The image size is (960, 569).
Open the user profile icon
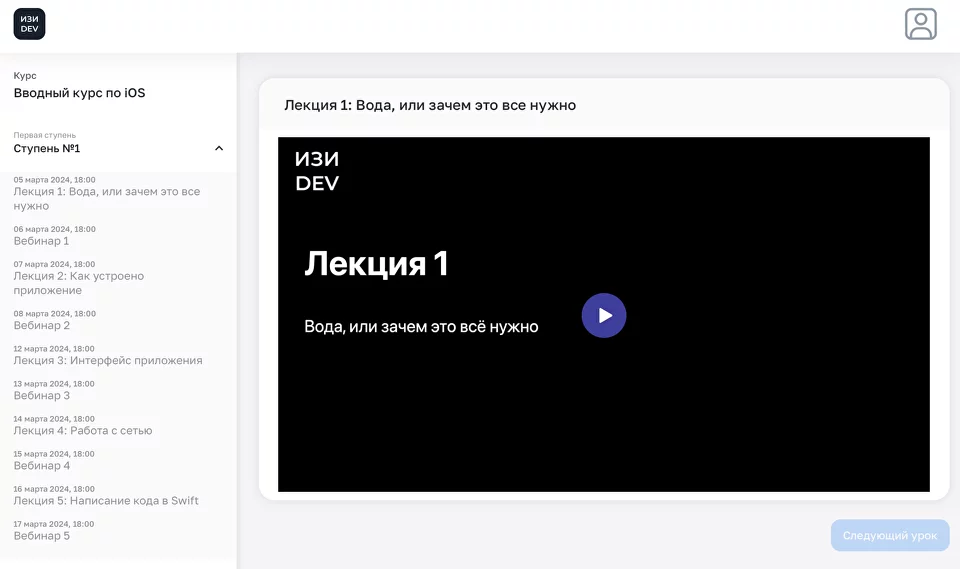pos(920,24)
